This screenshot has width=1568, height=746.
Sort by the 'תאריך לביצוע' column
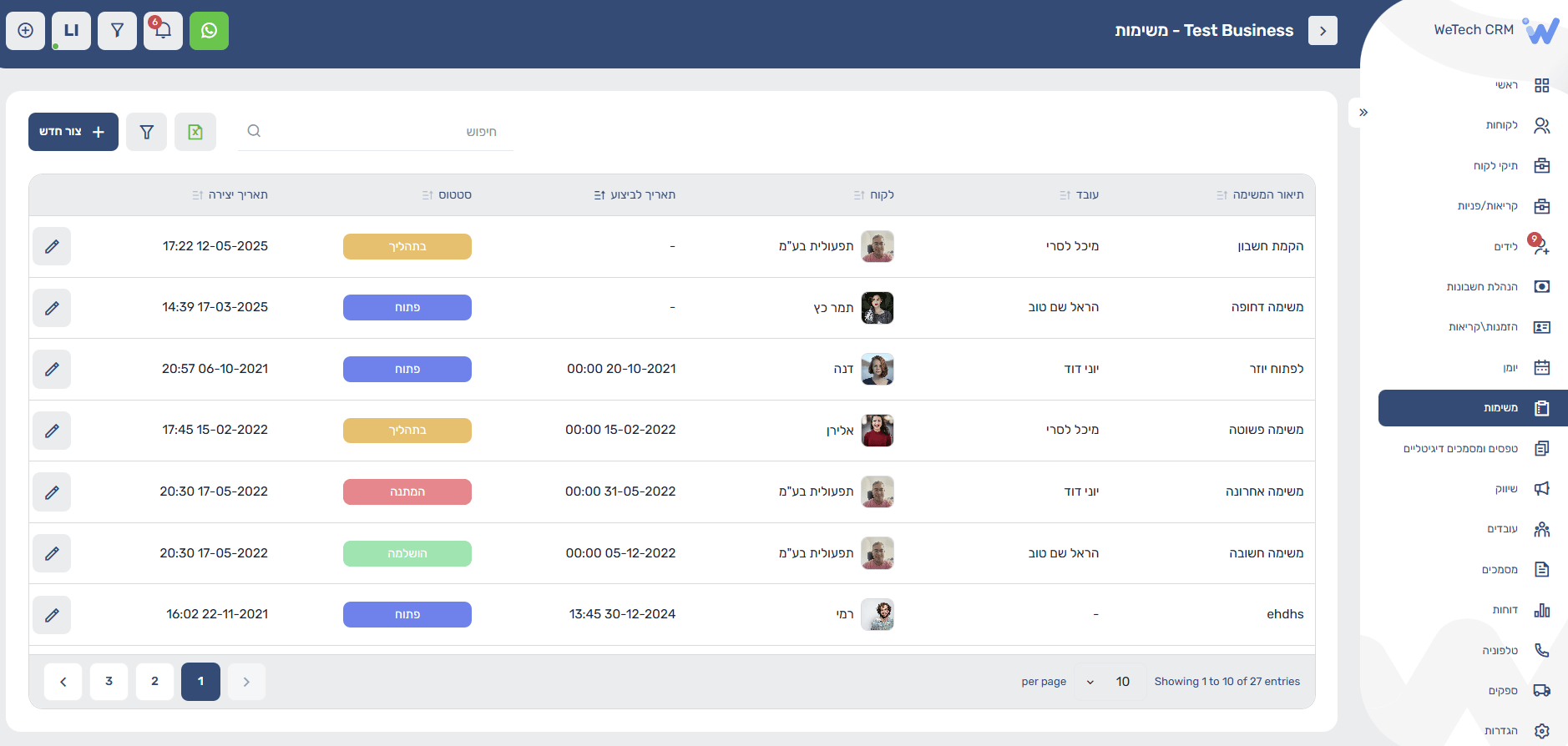[x=635, y=195]
